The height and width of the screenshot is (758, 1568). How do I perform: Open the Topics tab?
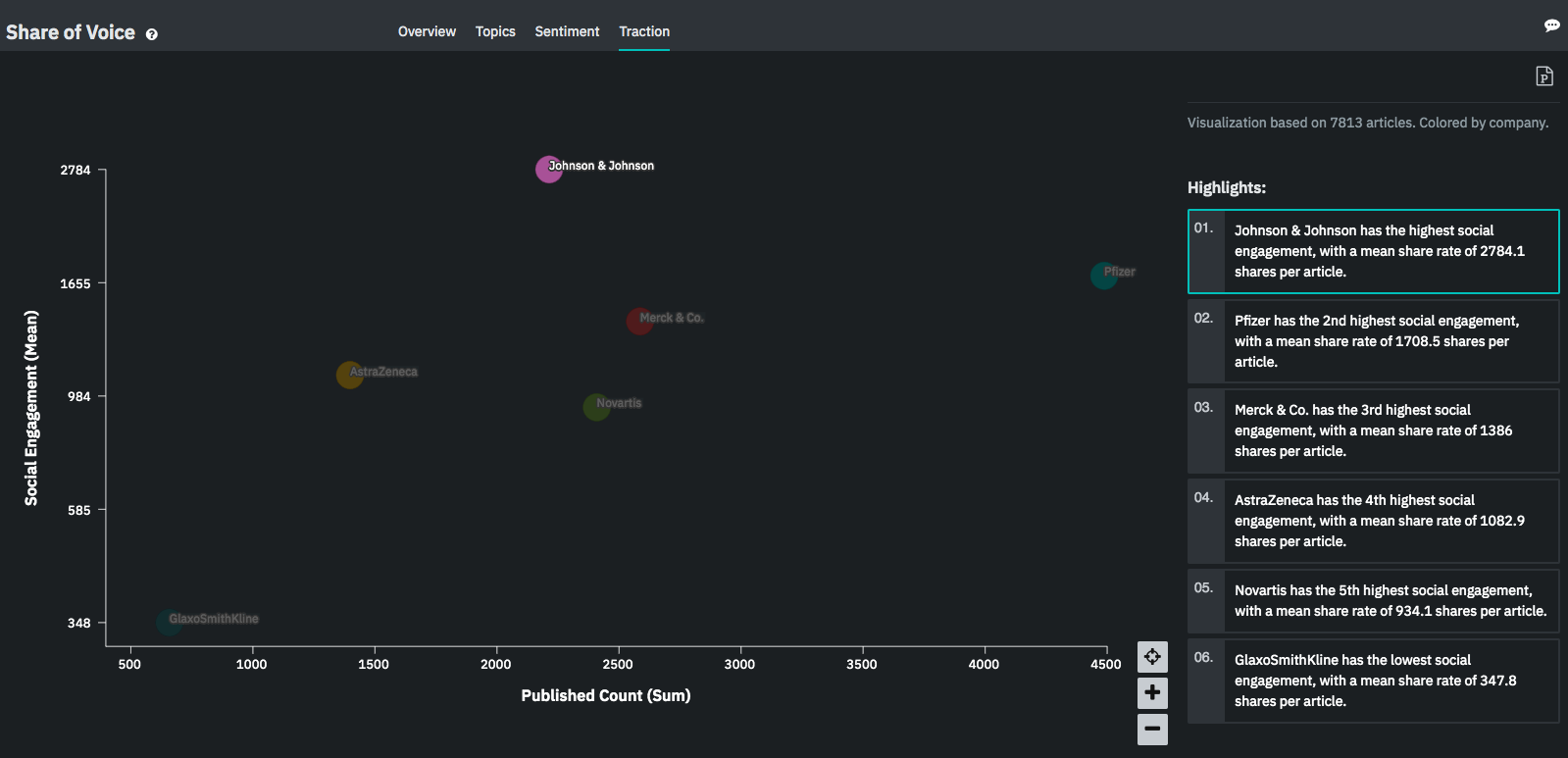pyautogui.click(x=495, y=31)
